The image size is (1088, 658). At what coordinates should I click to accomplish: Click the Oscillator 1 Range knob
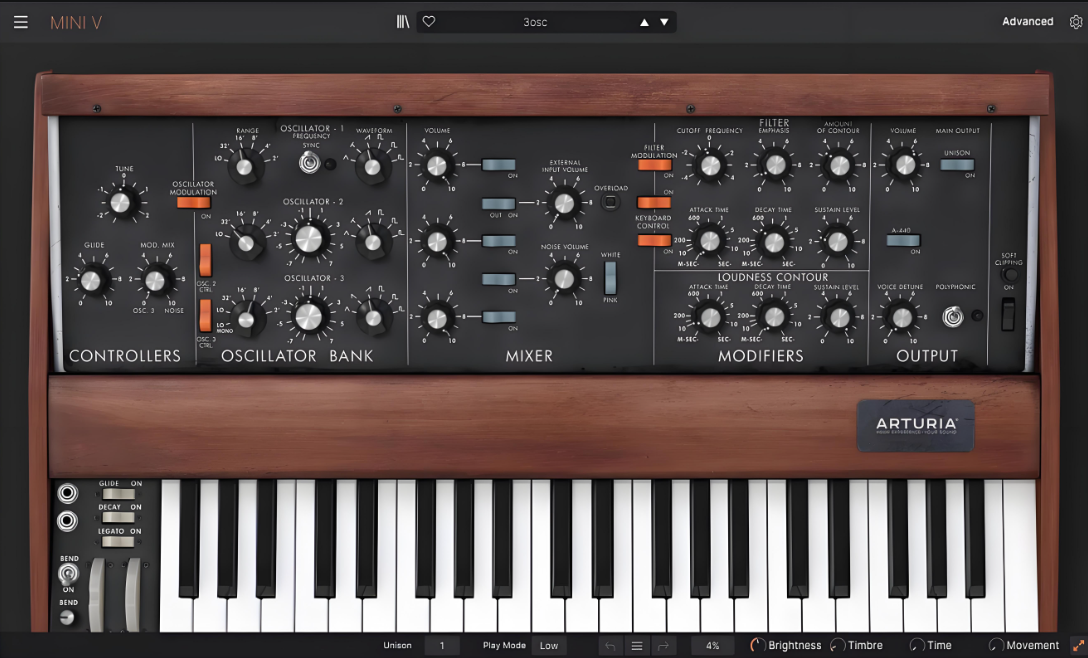click(244, 167)
